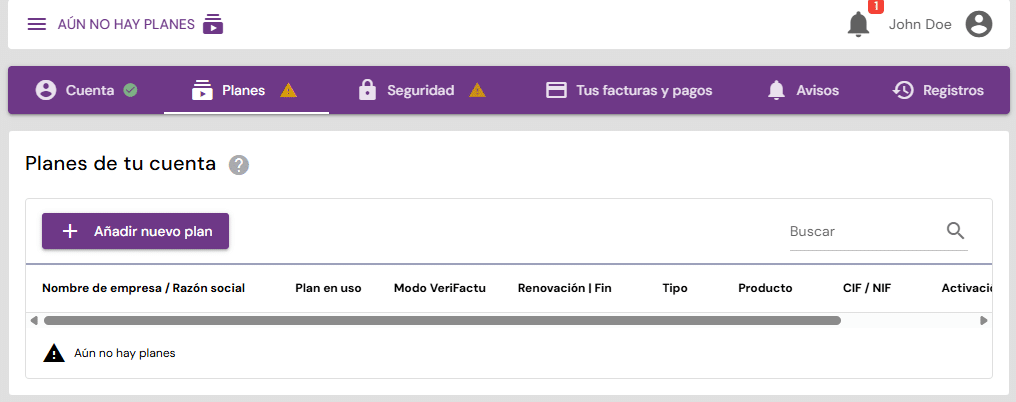Click the help question mark icon
Viewport: 1016px width, 402px height.
[238, 165]
